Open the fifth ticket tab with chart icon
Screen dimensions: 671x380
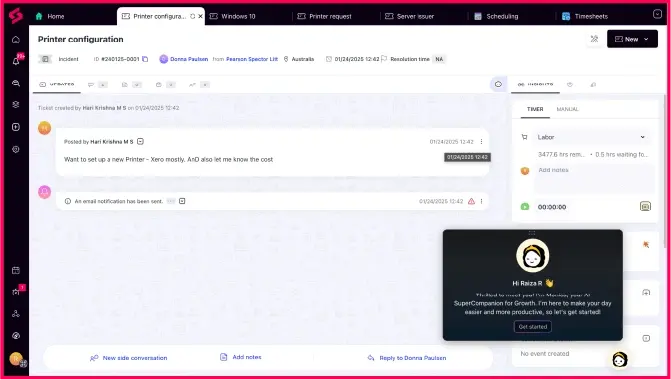click(199, 85)
